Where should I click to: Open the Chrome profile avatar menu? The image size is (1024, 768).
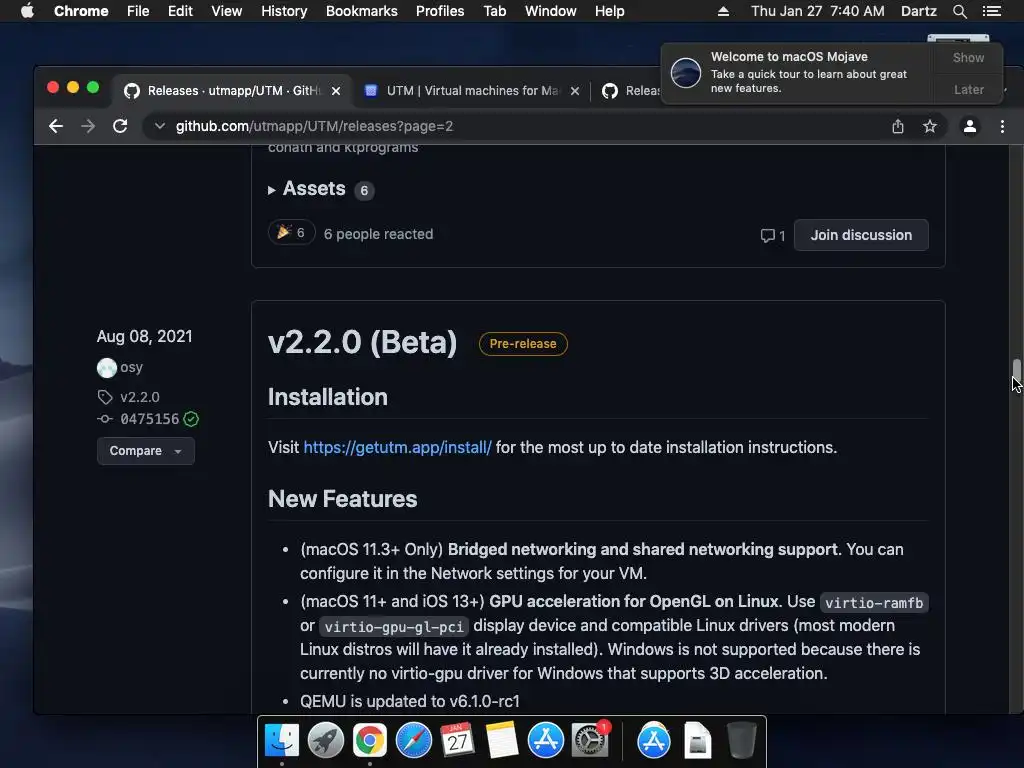[x=970, y=126]
